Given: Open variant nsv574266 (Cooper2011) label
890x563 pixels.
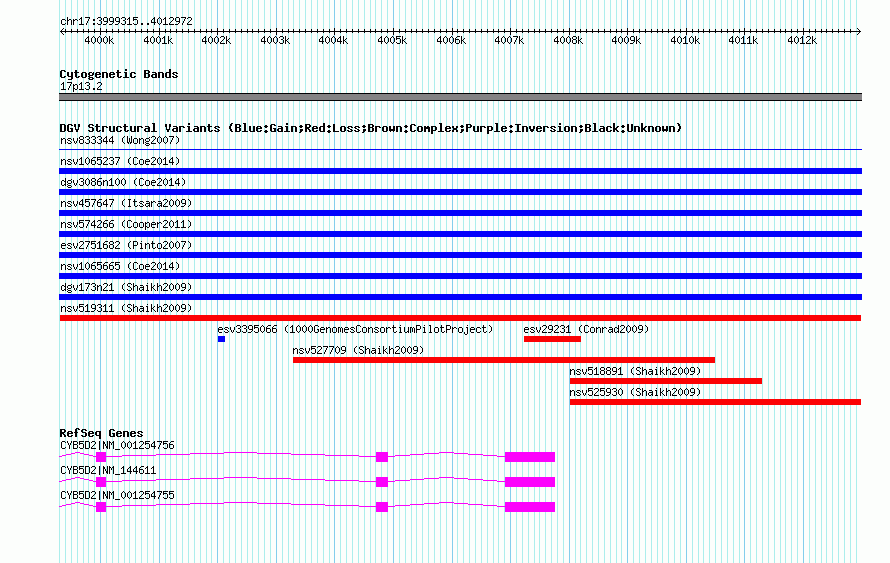Looking at the screenshot, I should 126,224.
